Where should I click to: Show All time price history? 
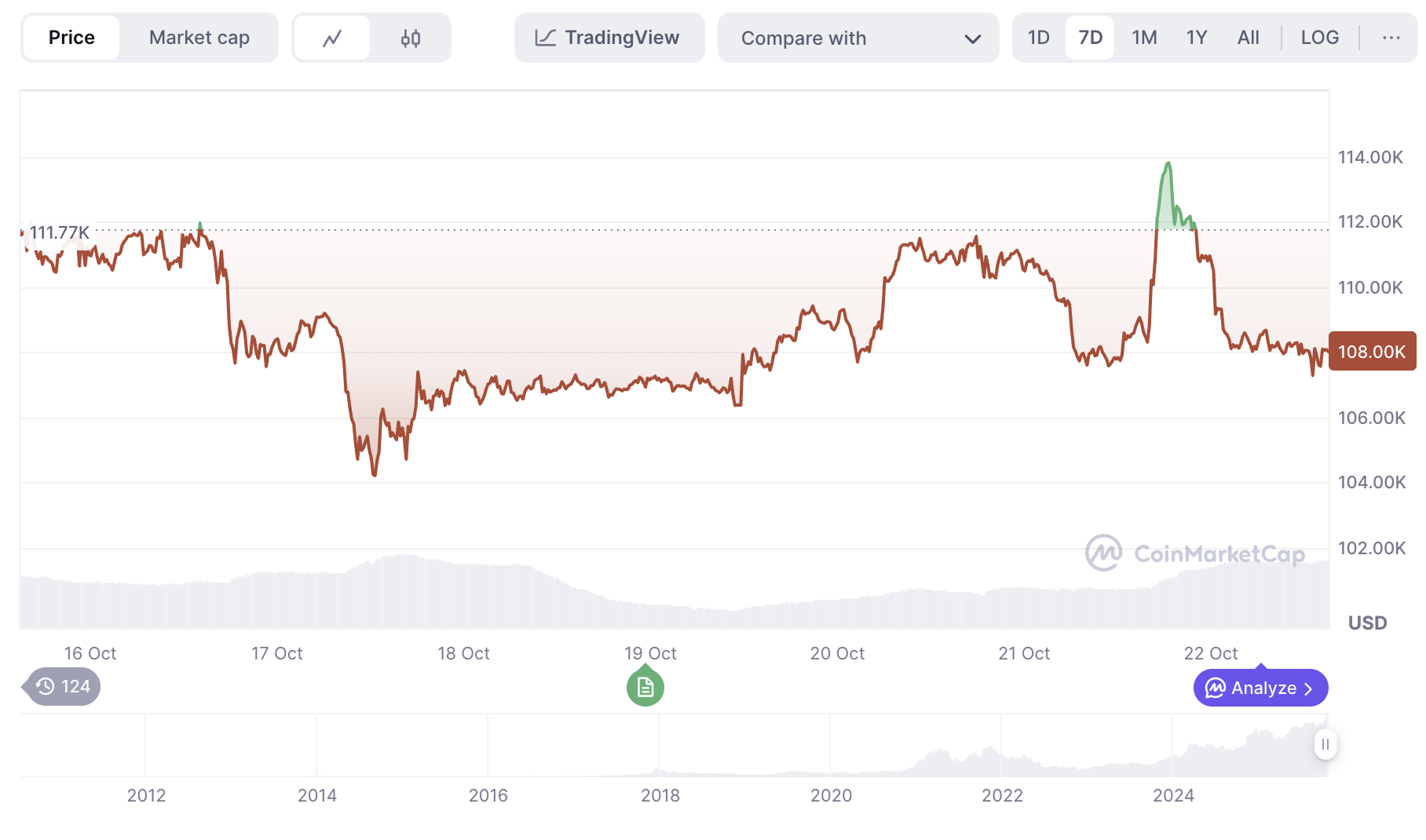coord(1248,38)
